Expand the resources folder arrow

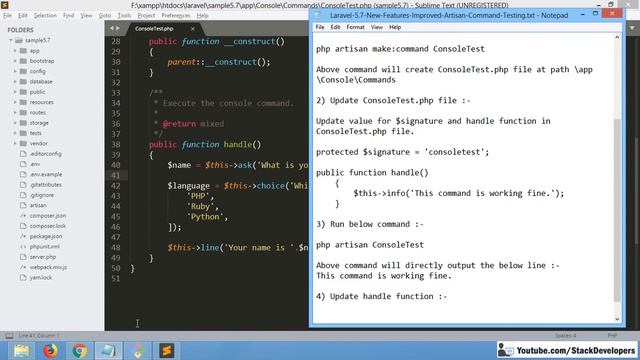point(15,102)
